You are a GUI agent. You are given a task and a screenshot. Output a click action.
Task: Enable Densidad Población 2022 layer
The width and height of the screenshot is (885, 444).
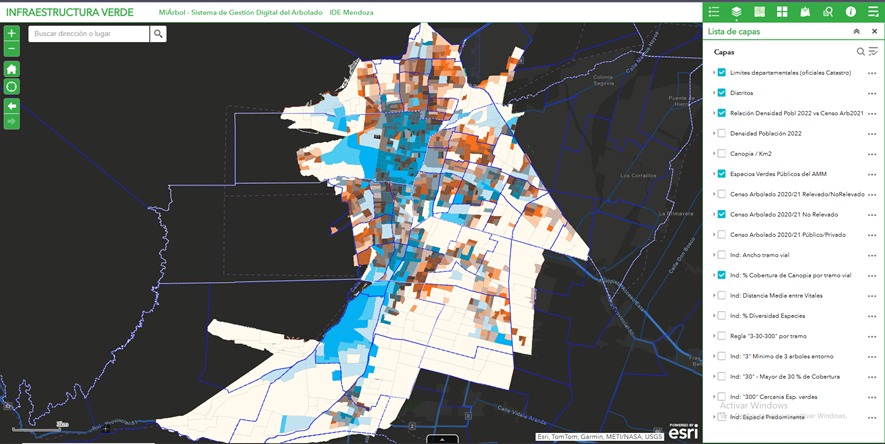pyautogui.click(x=722, y=133)
